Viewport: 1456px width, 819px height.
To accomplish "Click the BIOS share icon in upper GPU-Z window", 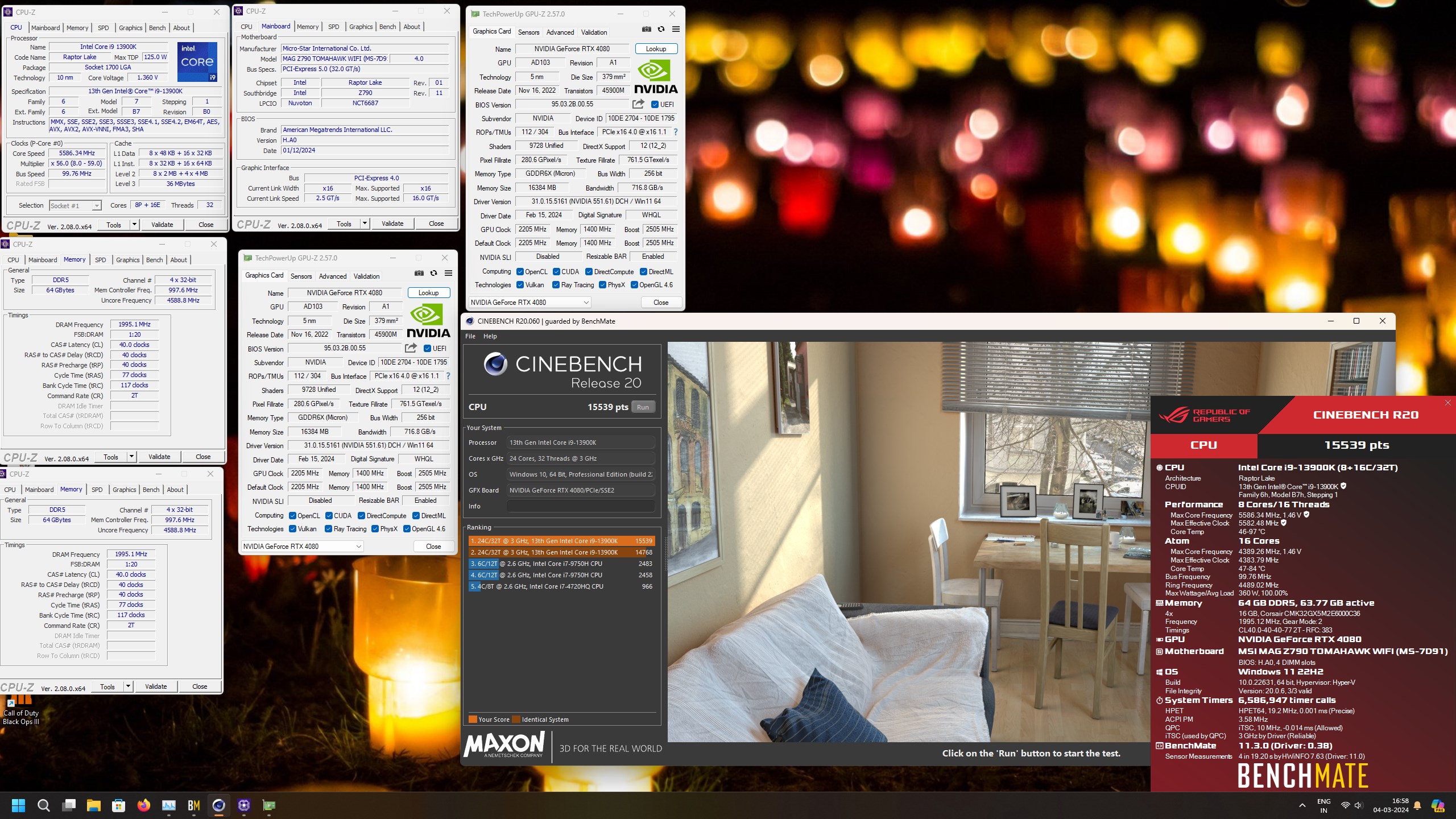I will (x=638, y=104).
